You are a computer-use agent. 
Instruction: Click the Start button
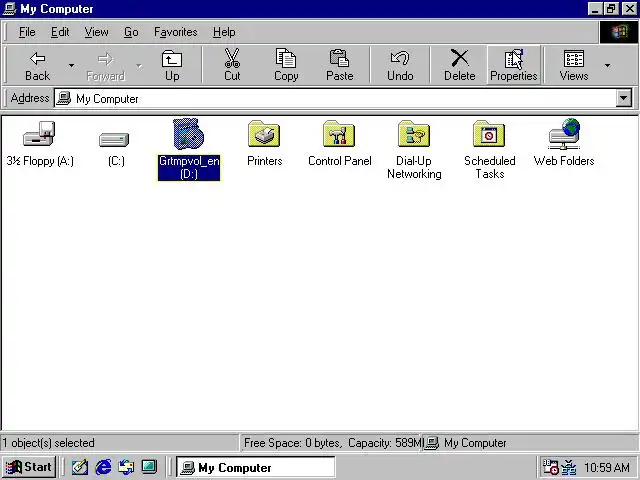coord(29,467)
